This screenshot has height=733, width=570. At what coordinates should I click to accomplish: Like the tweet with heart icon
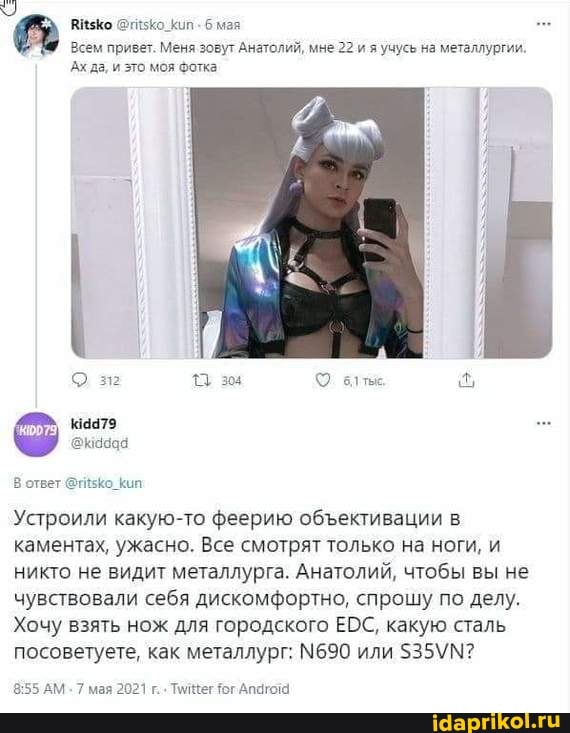tap(323, 381)
